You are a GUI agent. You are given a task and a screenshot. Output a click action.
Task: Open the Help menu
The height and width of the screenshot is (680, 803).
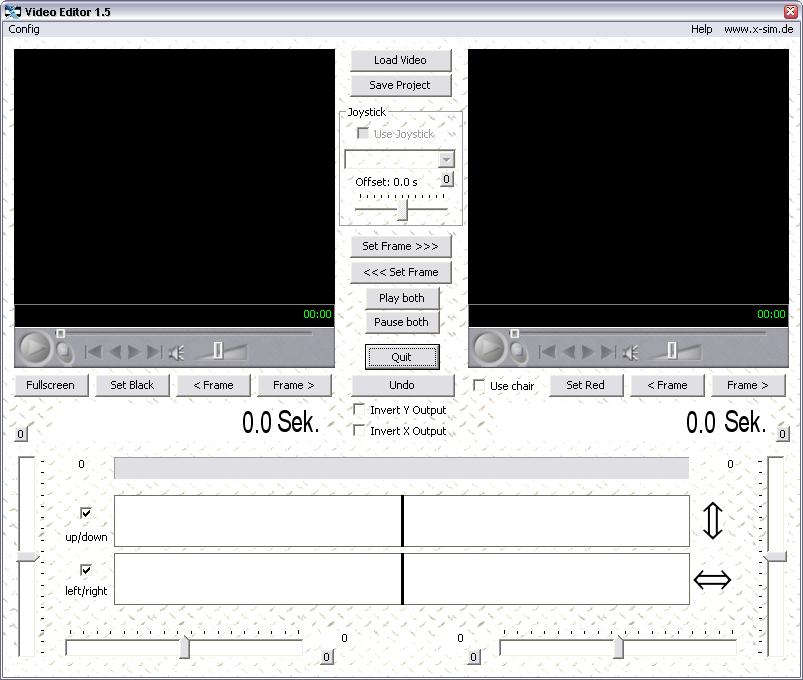(x=701, y=29)
